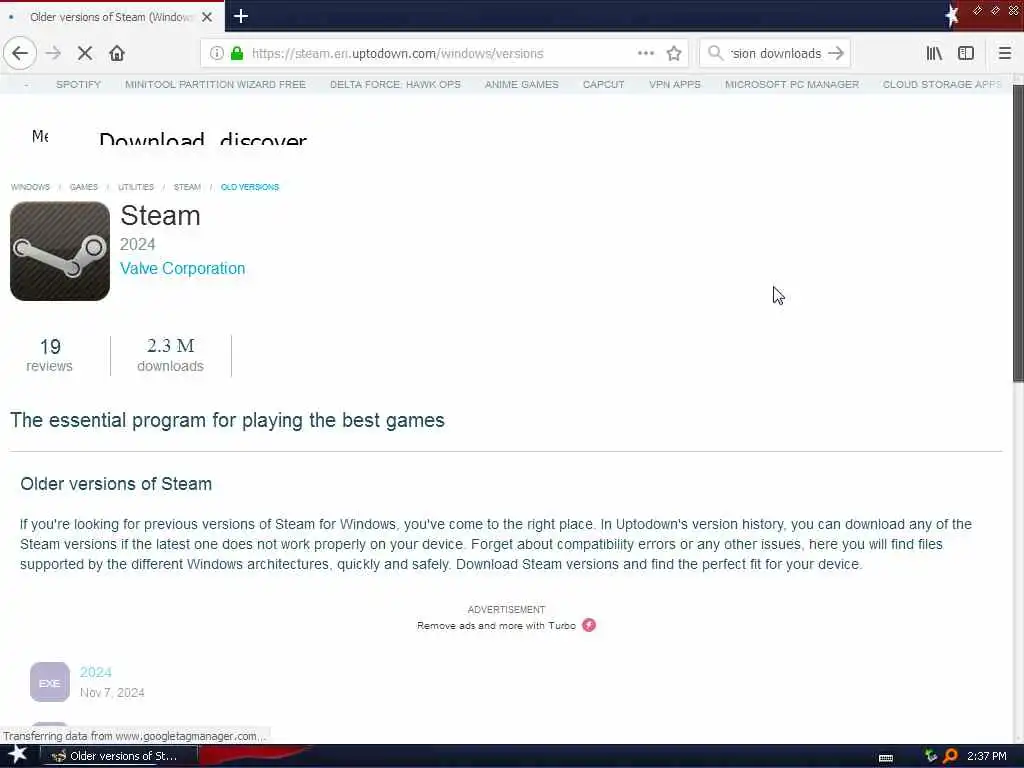1024x768 pixels.
Task: Click the Steam page title heading
Action: [x=160, y=216]
